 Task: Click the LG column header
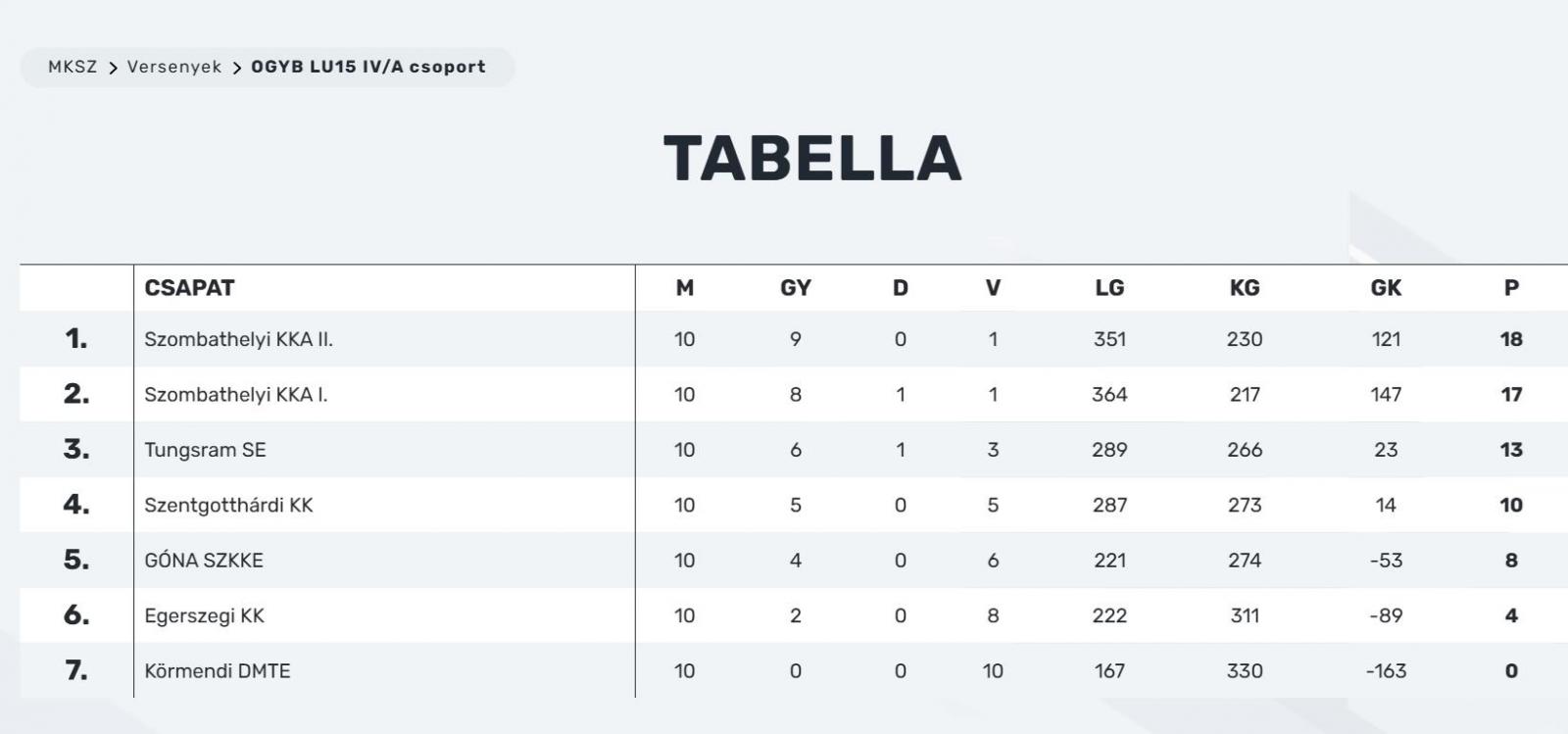pos(1109,287)
